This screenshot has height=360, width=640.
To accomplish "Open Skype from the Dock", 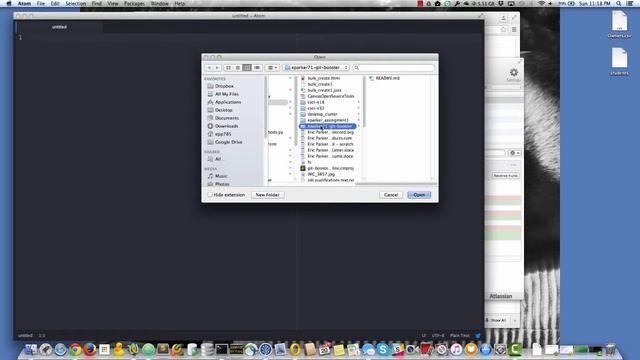I will click(382, 349).
